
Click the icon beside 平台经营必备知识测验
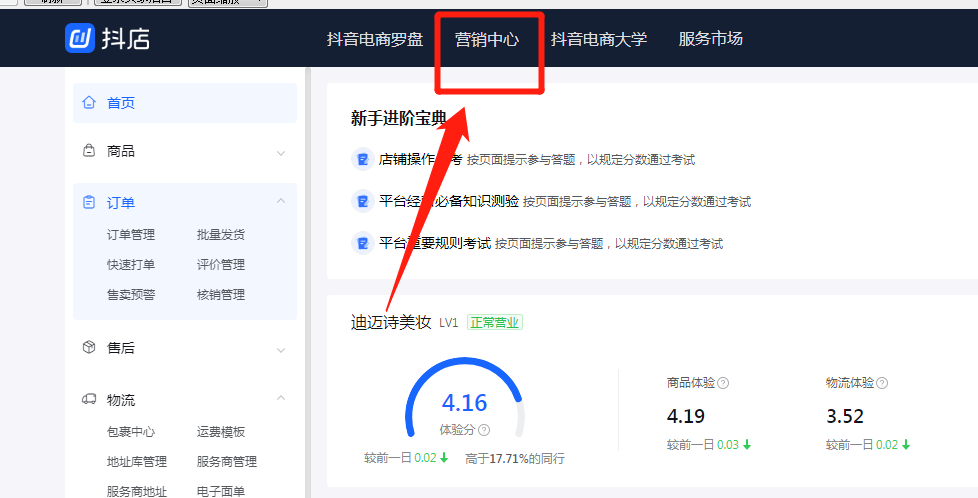(x=362, y=201)
